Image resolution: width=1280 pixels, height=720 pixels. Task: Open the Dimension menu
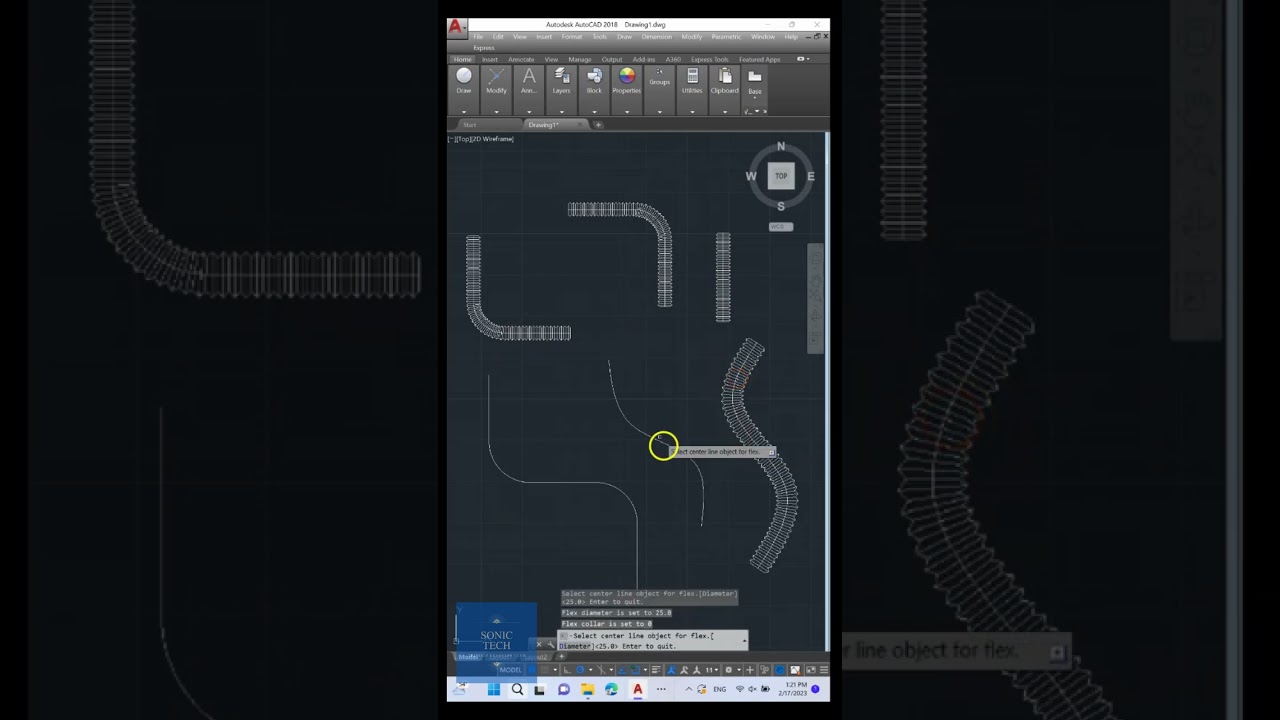coord(657,37)
